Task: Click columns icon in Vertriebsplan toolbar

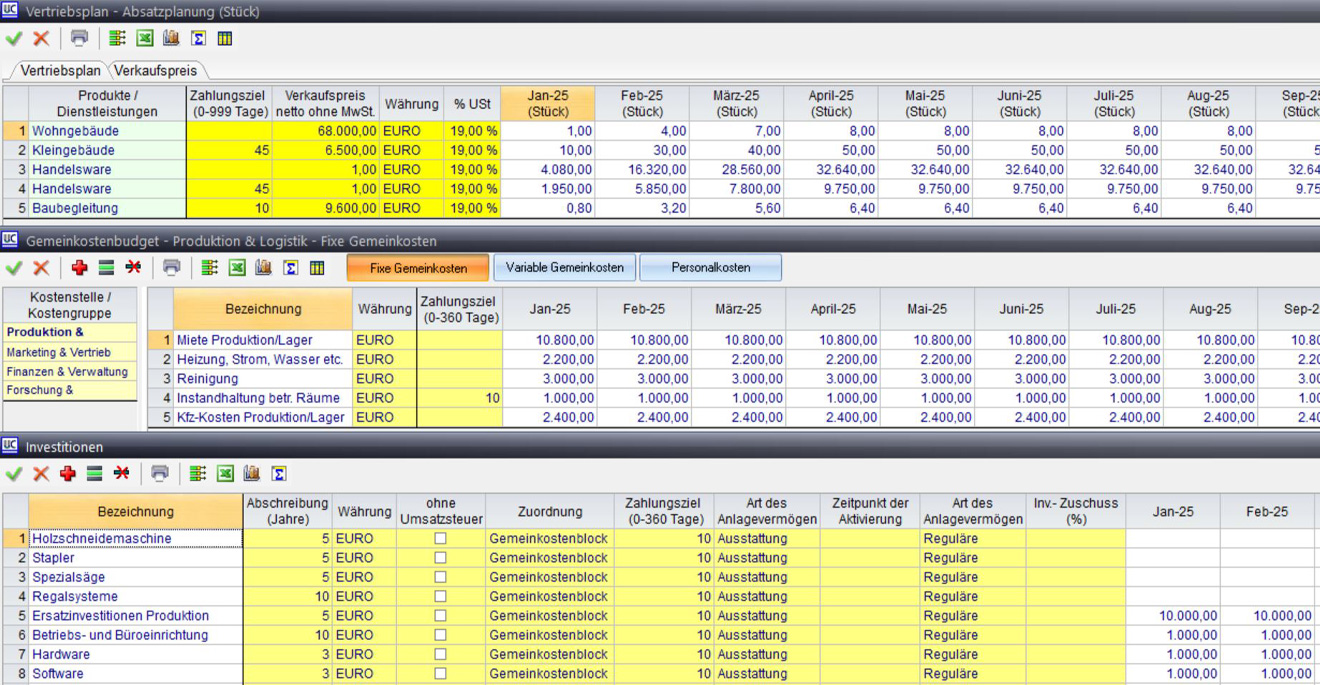Action: 225,38
